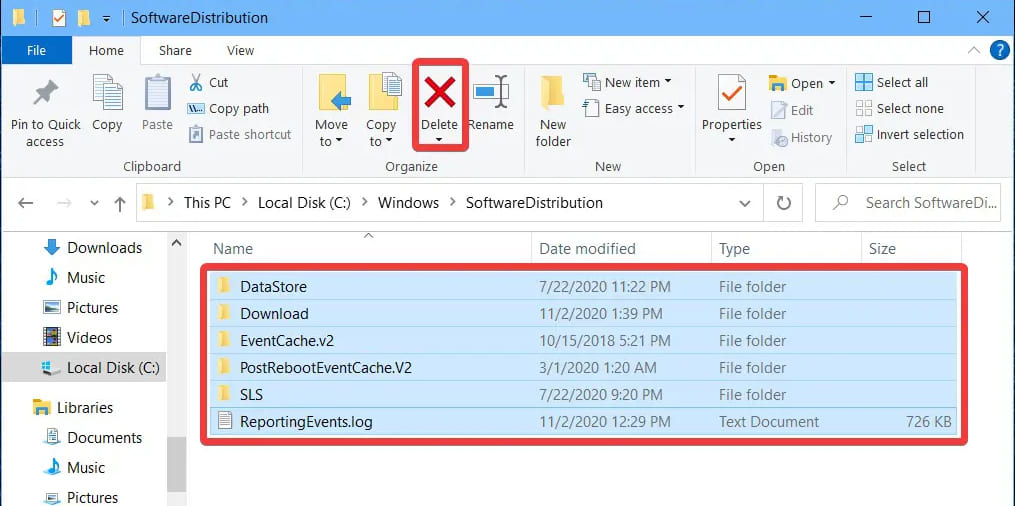Image resolution: width=1015 pixels, height=506 pixels.
Task: Open the blue Help icon
Action: click(1000, 50)
